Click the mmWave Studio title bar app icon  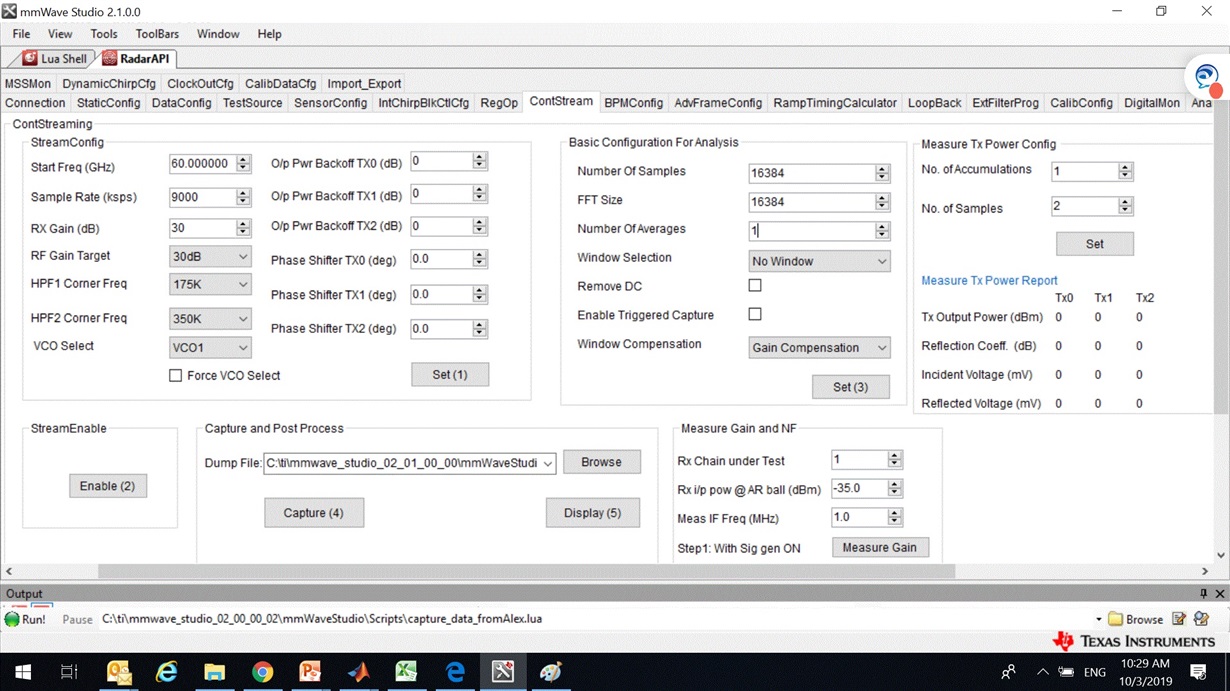10,12
